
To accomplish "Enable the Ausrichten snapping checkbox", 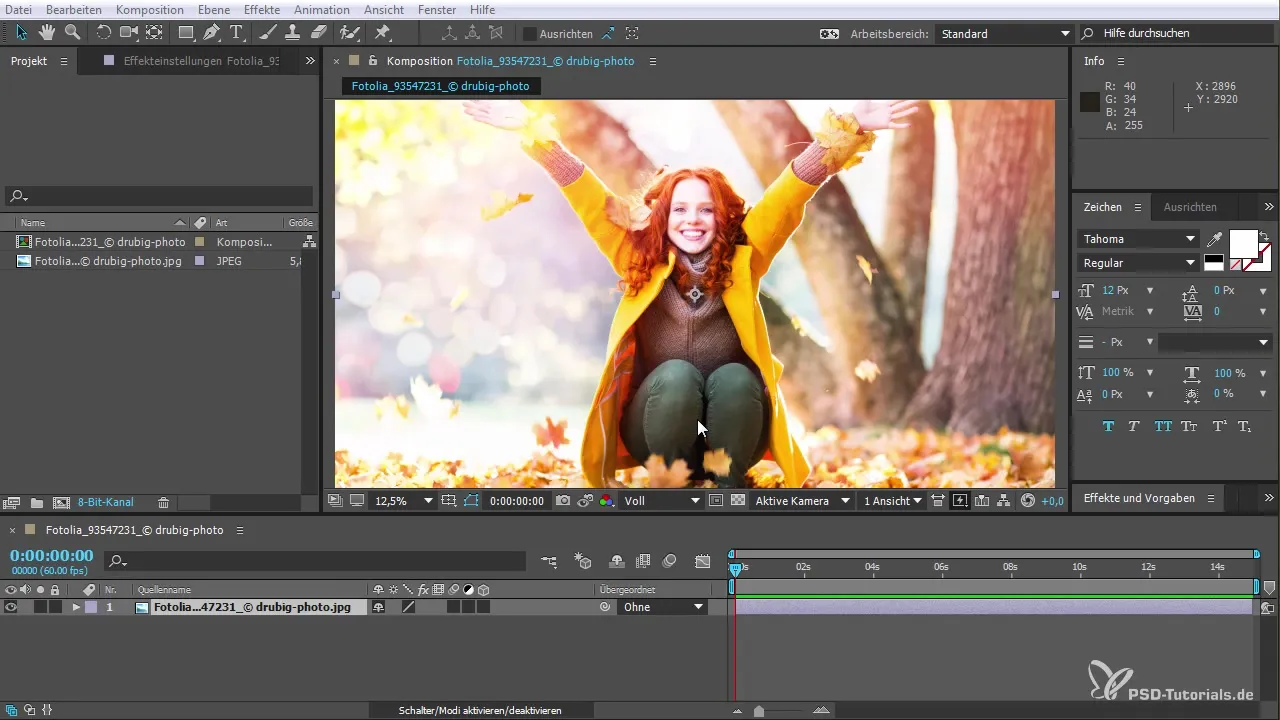I will pos(530,34).
